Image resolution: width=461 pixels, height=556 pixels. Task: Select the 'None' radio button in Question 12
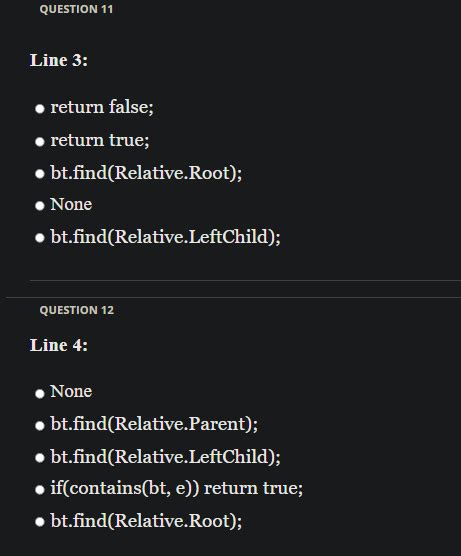40,393
